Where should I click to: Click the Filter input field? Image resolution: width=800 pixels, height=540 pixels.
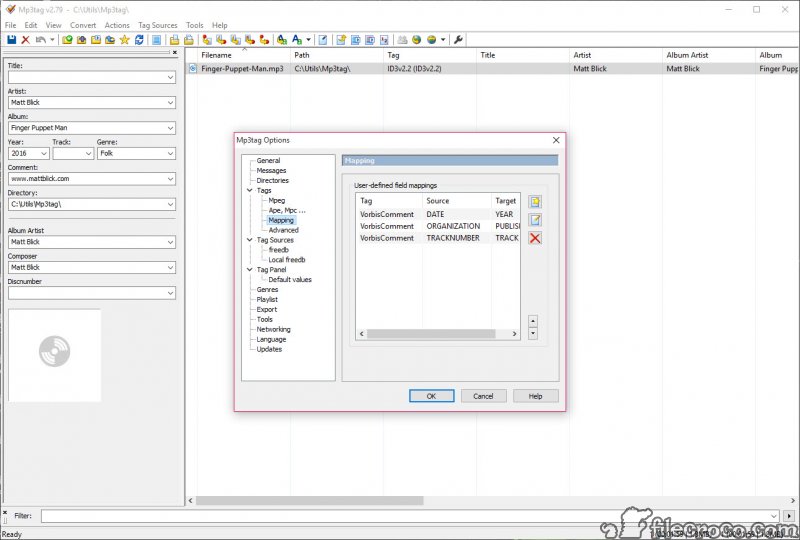click(410, 516)
